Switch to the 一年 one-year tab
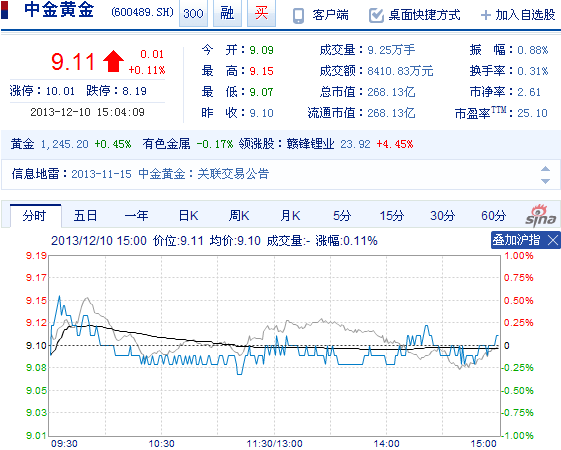The height and width of the screenshot is (450, 561). (136, 216)
